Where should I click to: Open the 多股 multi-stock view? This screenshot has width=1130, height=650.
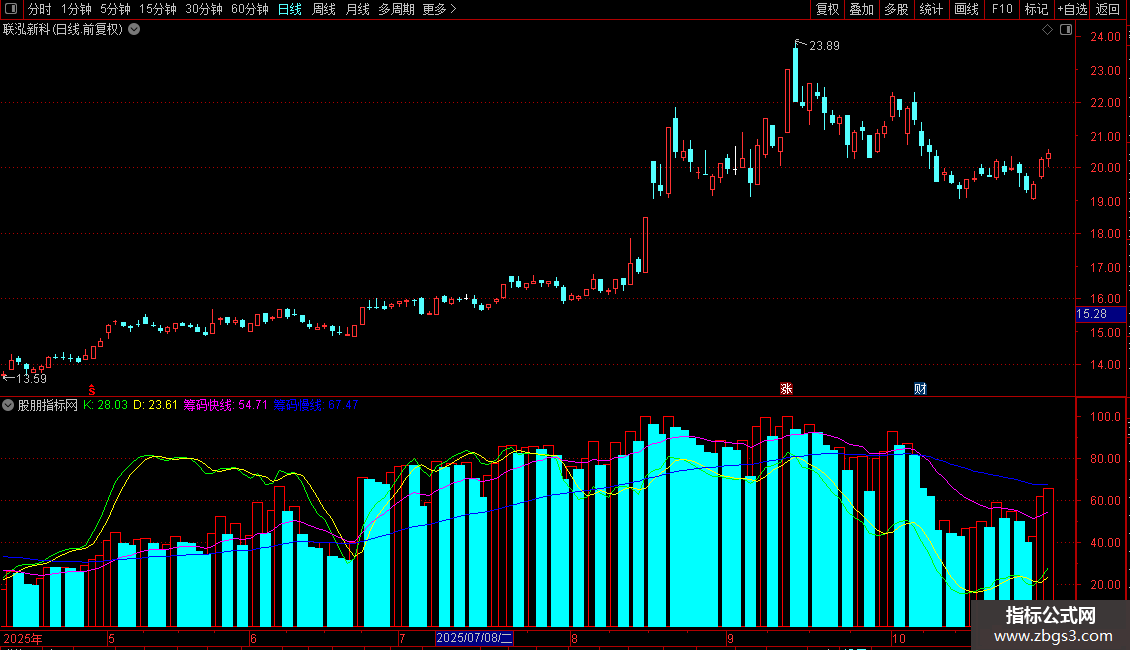click(897, 9)
